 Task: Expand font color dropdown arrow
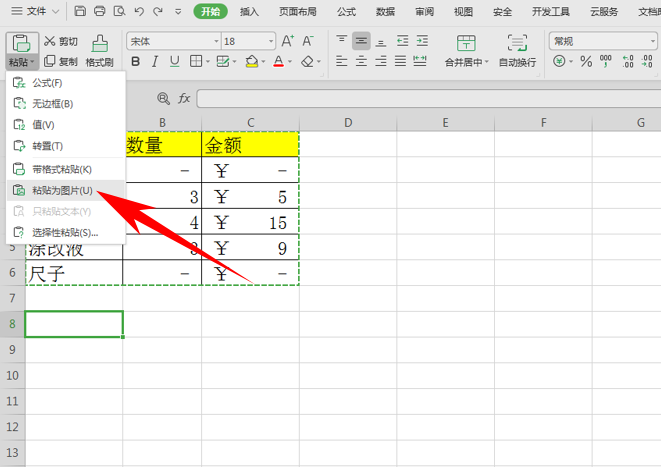pyautogui.click(x=290, y=62)
